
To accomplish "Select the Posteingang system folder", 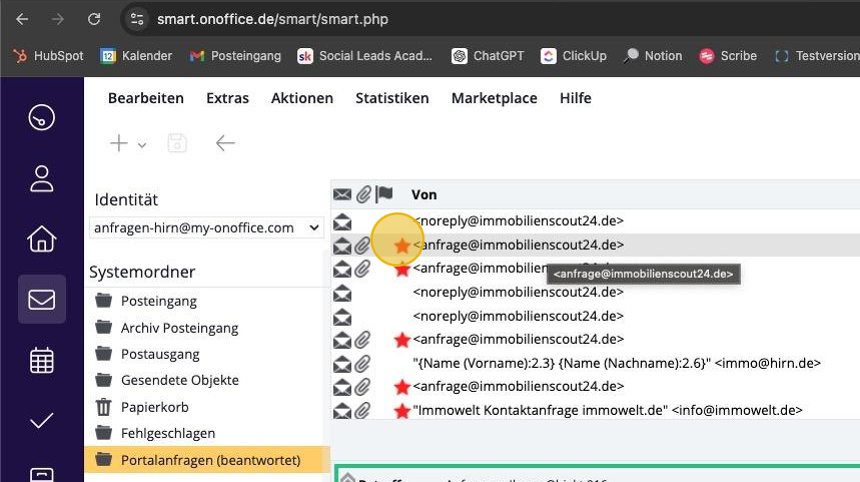I will [x=158, y=301].
